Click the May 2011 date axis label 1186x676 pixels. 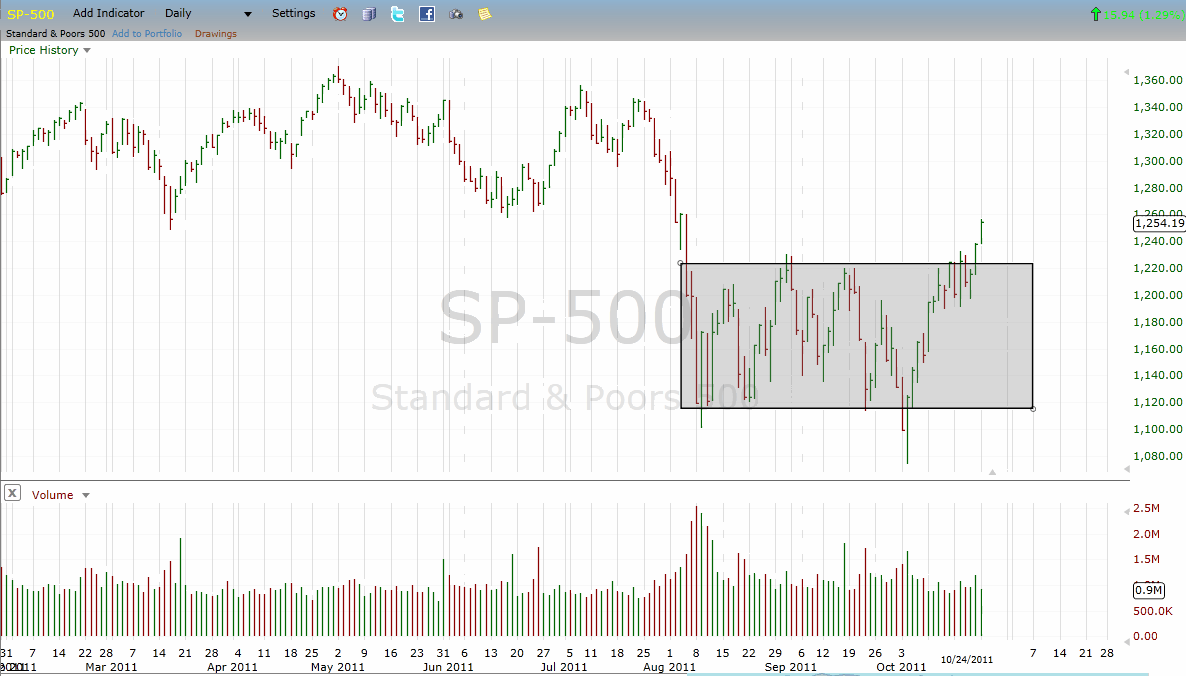coord(337,667)
